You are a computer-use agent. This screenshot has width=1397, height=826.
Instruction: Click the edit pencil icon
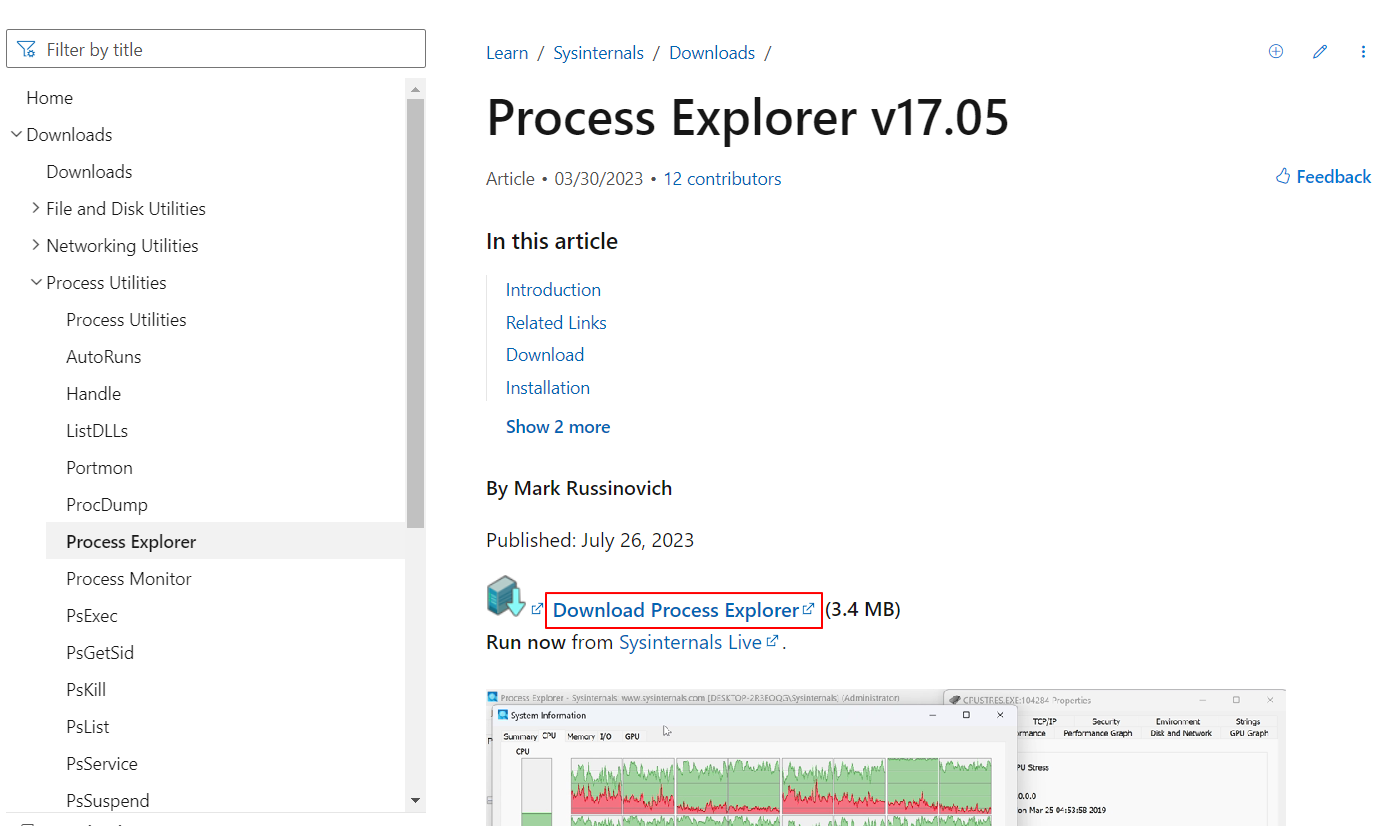tap(1320, 52)
